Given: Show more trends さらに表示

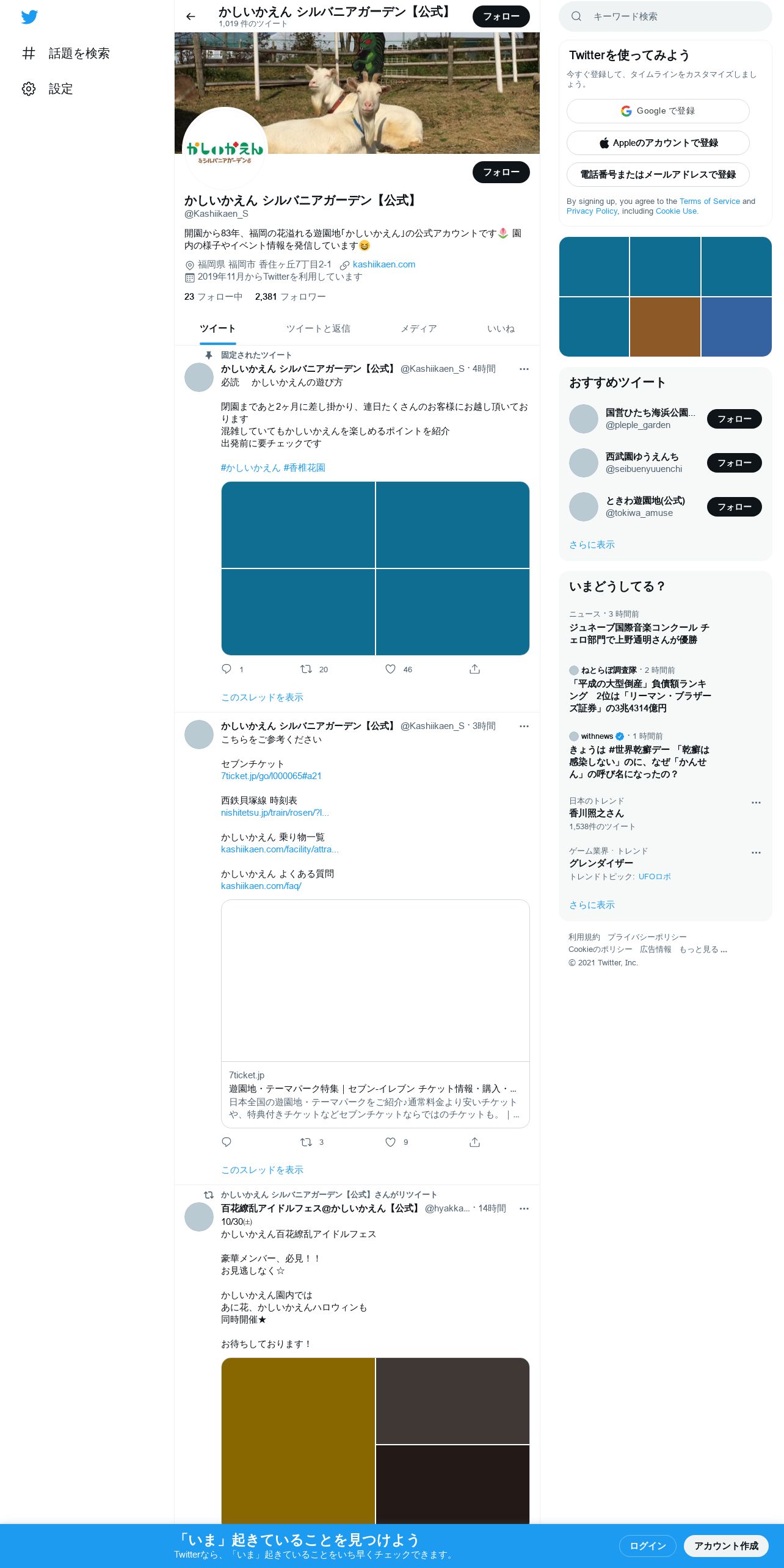Looking at the screenshot, I should 592,905.
